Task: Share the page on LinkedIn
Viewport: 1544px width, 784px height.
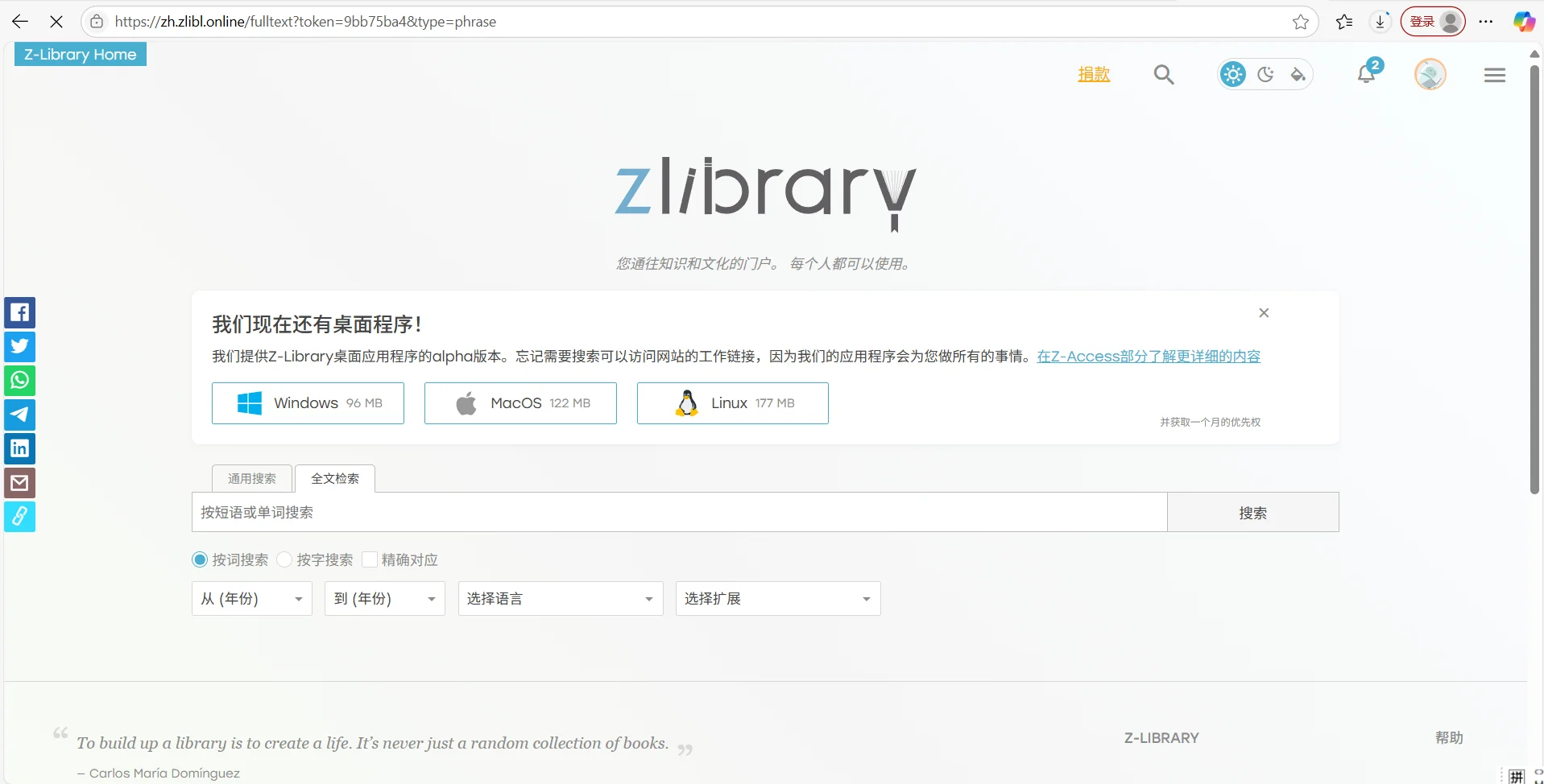Action: pos(20,448)
